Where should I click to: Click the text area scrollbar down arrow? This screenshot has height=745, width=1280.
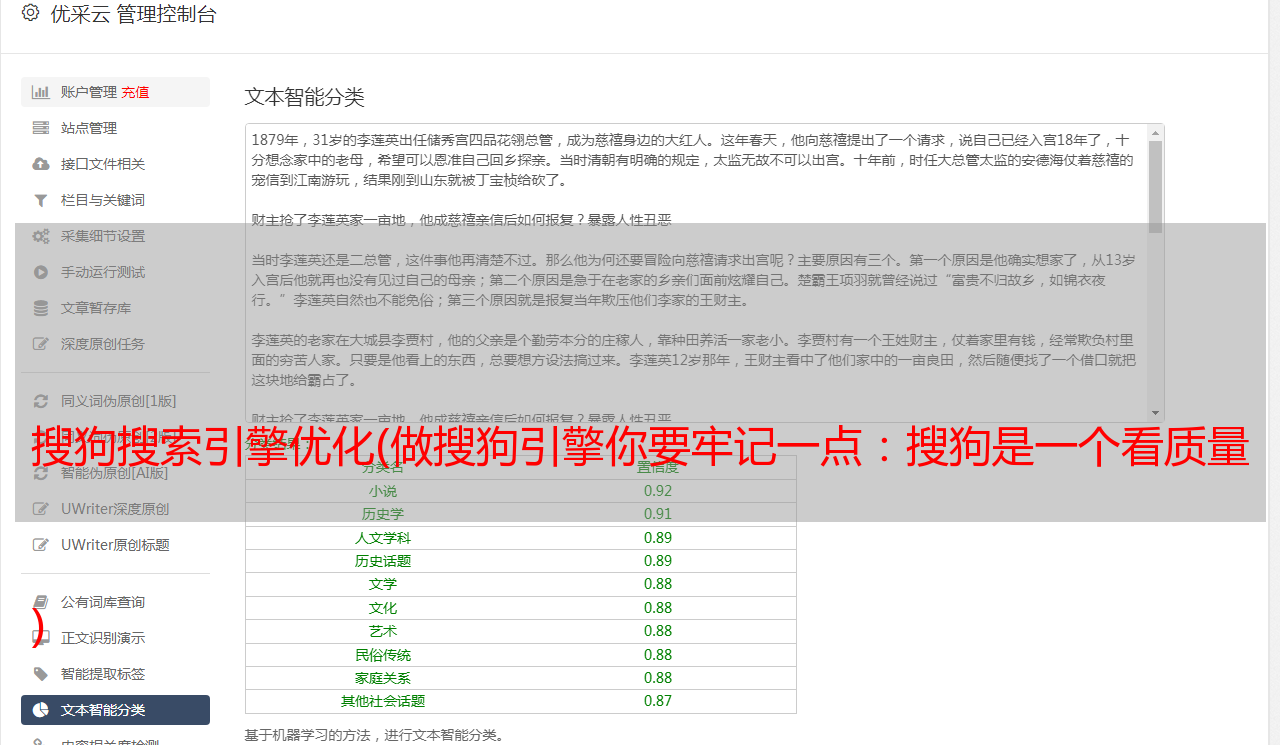[x=1156, y=413]
